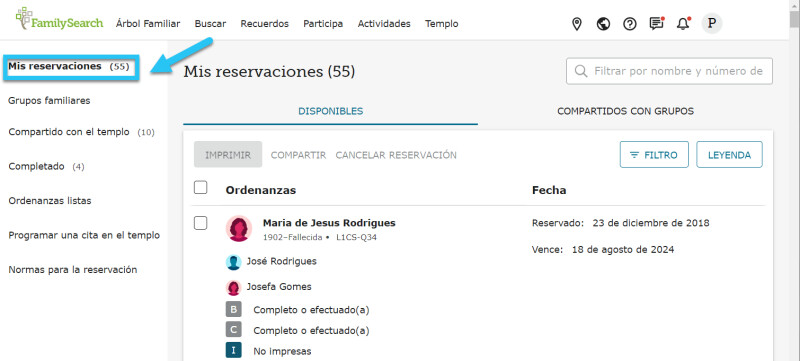This screenshot has width=800, height=361.
Task: Open the Árbol Familiar menu
Action: [148, 23]
